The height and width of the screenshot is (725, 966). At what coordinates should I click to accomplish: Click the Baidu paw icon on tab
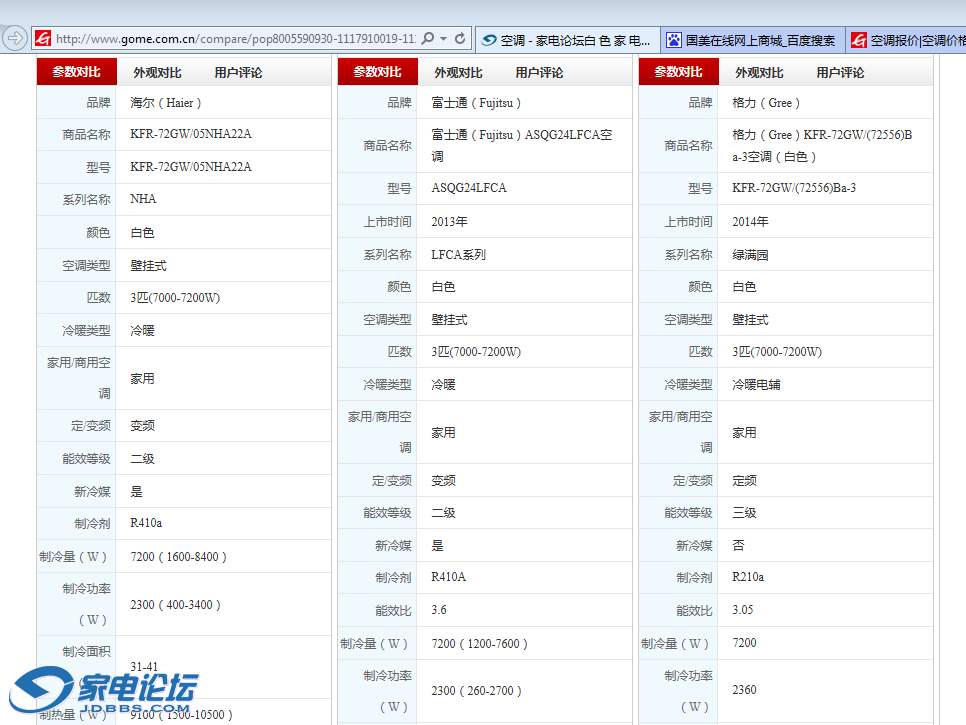coord(674,40)
